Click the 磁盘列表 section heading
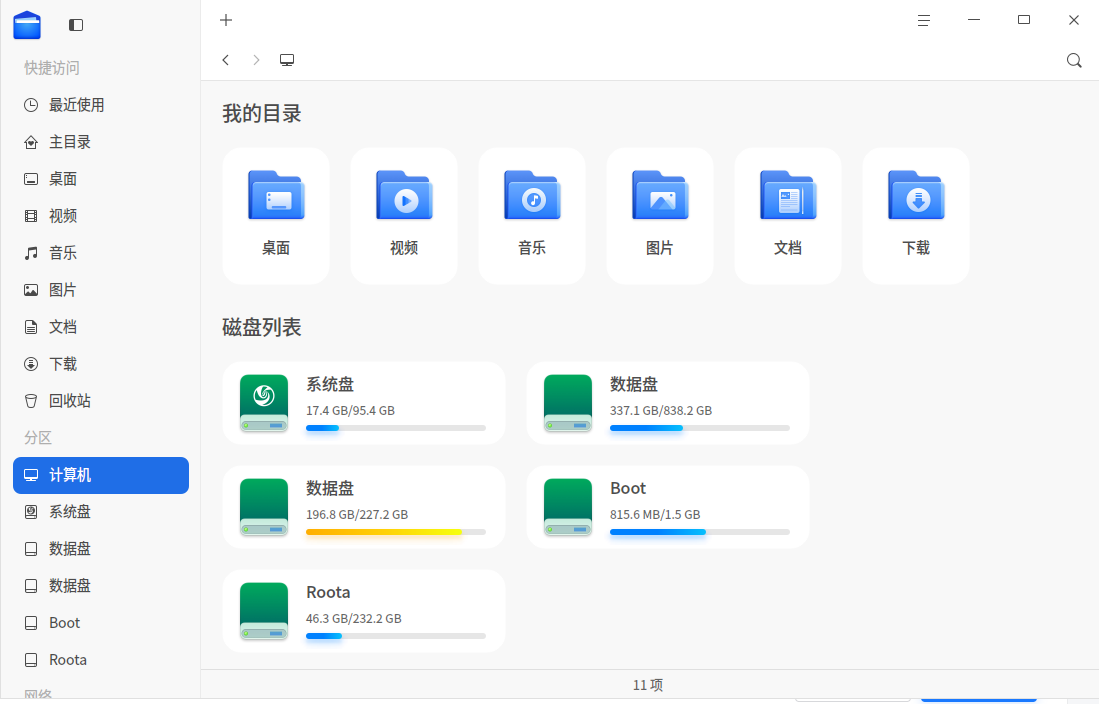1099x704 pixels. click(x=261, y=327)
